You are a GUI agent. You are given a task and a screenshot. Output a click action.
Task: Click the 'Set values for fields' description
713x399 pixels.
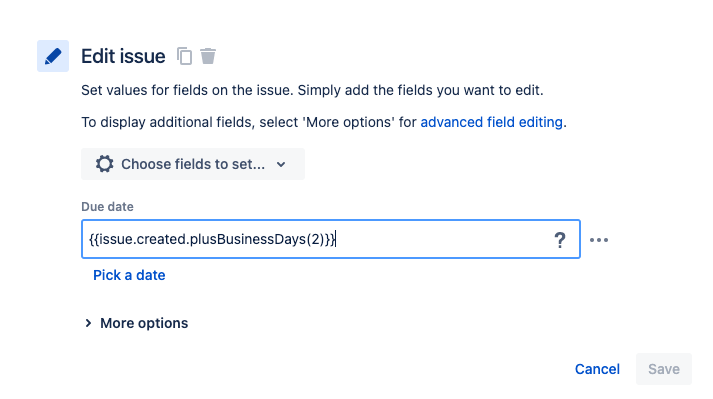pos(312,90)
